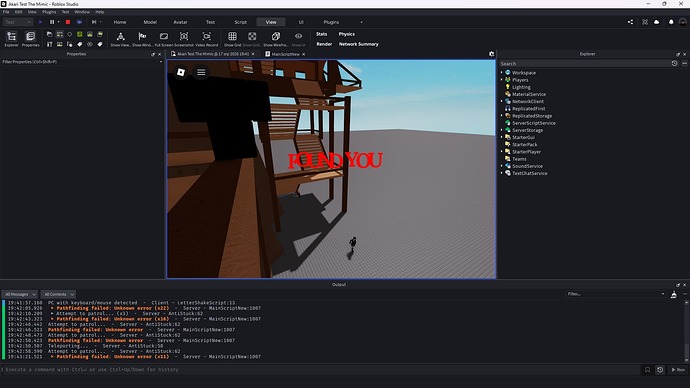
Task: Click the Physics stats button
Action: click(x=347, y=34)
